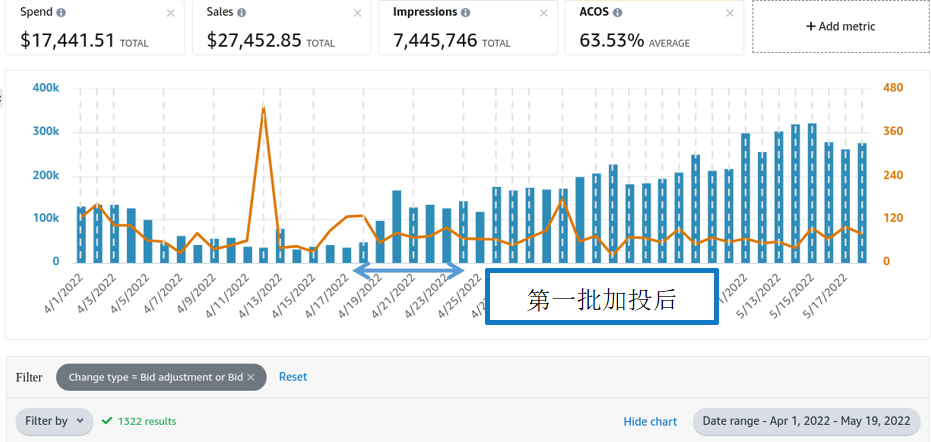Select the Sales metric card
This screenshot has width=931, height=442.
(281, 27)
